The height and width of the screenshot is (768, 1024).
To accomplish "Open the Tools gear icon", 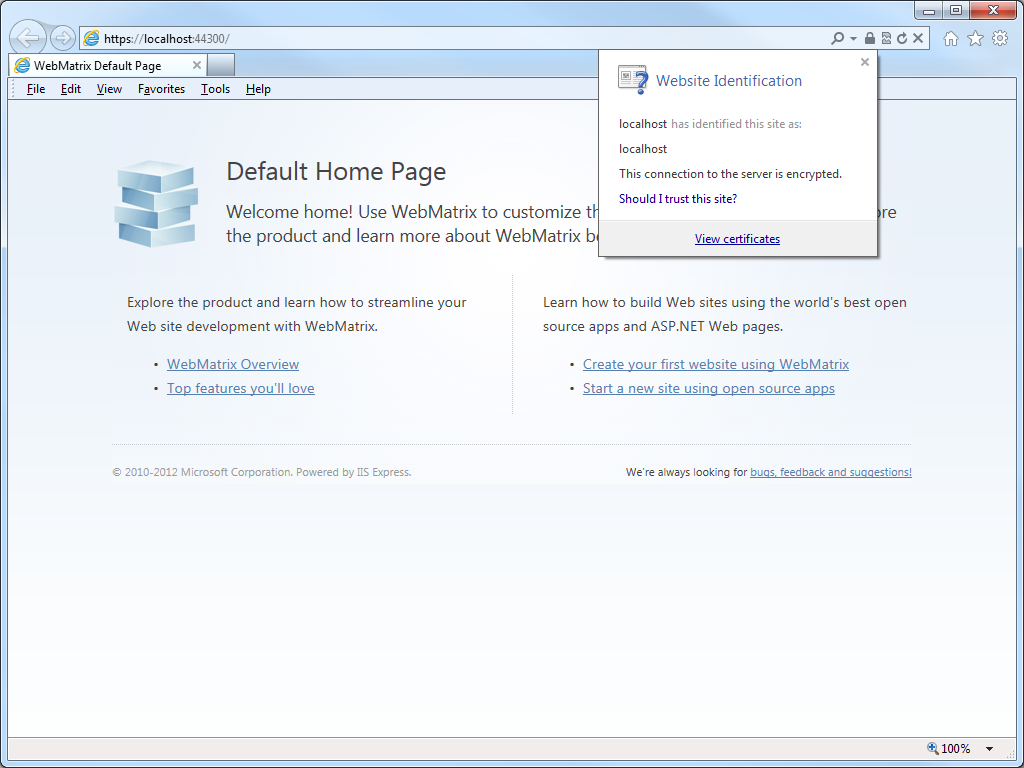I will 1000,38.
